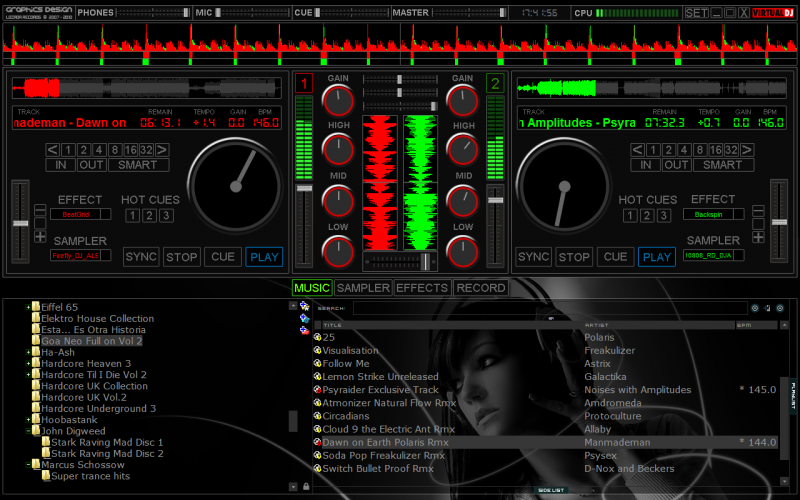Toggle loop OUT point on deck 2
Viewport: 800px width, 500px height.
[x=677, y=165]
